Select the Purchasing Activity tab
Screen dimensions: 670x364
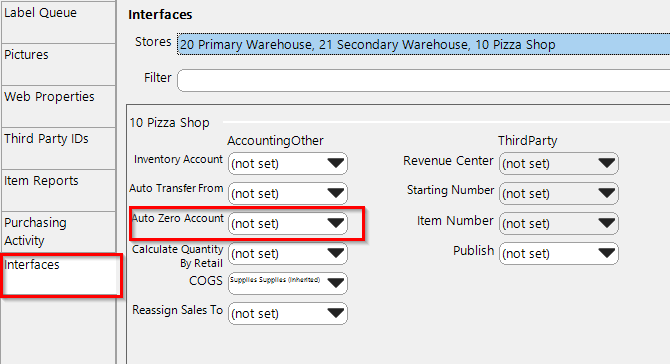(x=58, y=232)
